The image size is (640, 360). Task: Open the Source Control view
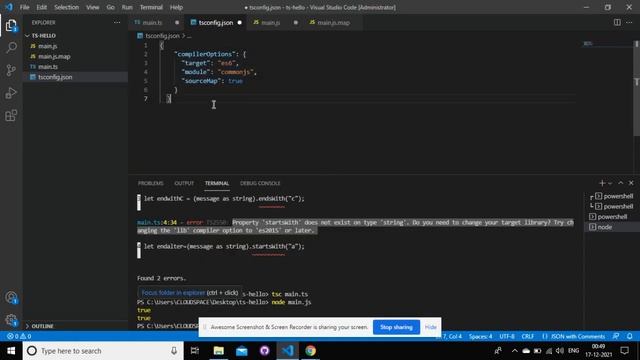[11, 70]
